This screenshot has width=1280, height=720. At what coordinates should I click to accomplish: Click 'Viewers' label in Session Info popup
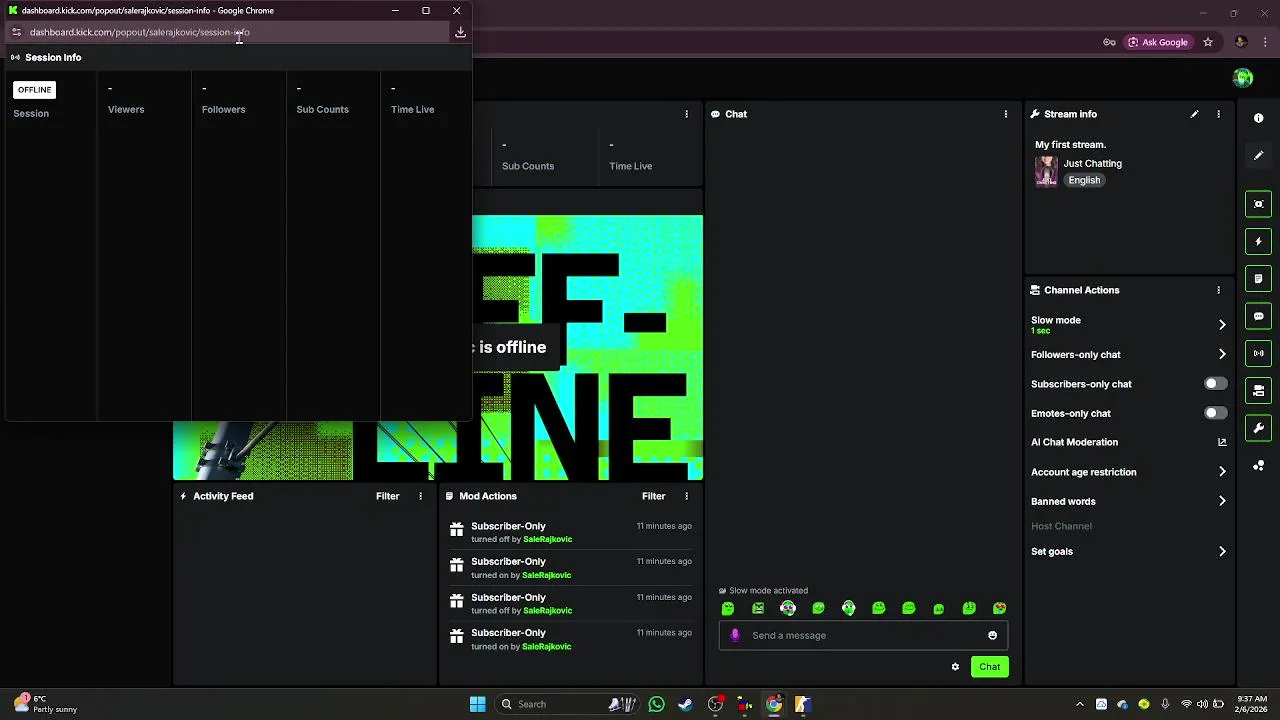126,109
